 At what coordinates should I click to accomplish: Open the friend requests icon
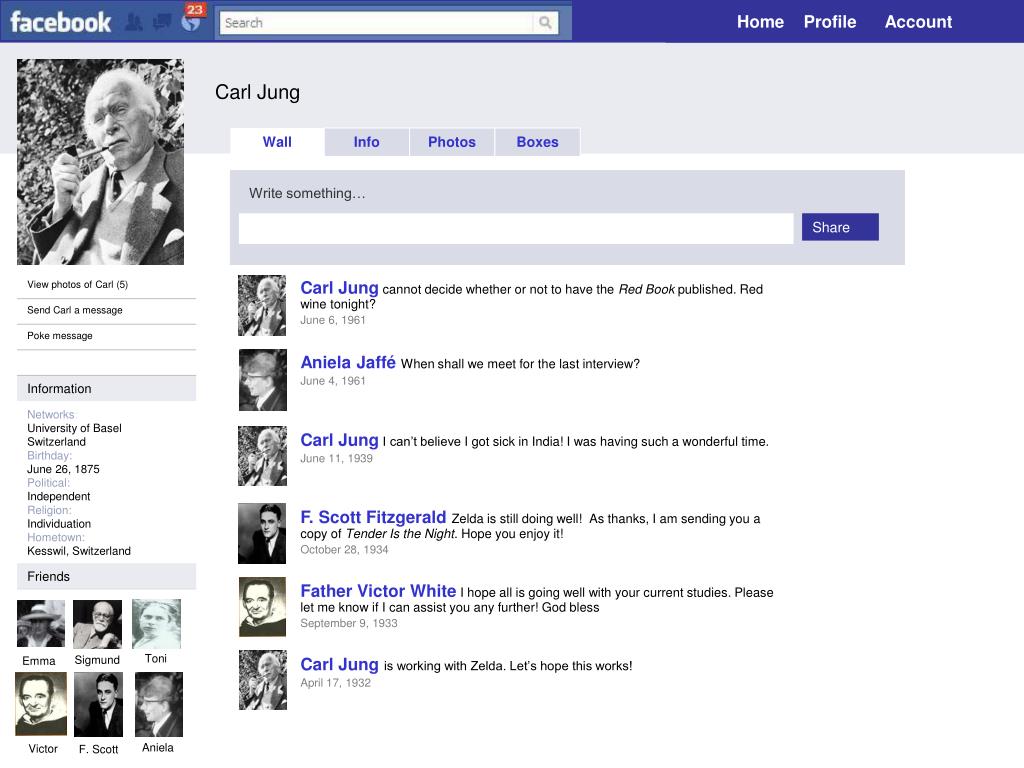tap(134, 24)
